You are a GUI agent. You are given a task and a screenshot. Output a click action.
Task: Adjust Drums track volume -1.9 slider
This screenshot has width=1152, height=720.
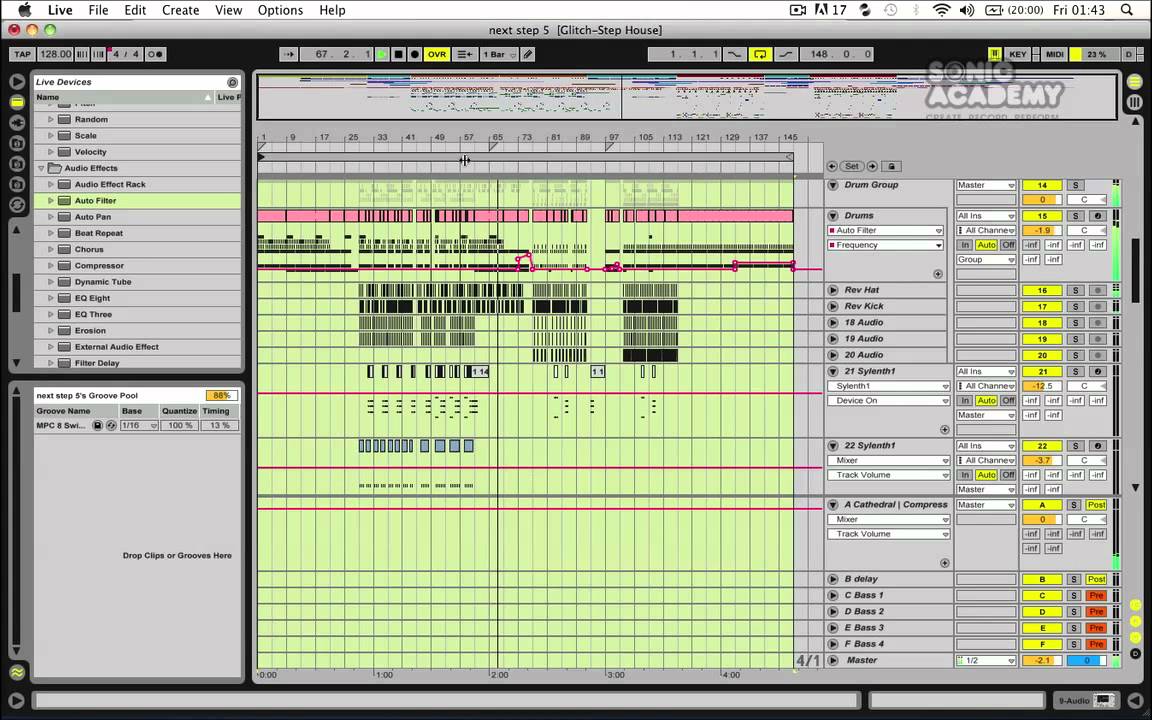click(1042, 231)
